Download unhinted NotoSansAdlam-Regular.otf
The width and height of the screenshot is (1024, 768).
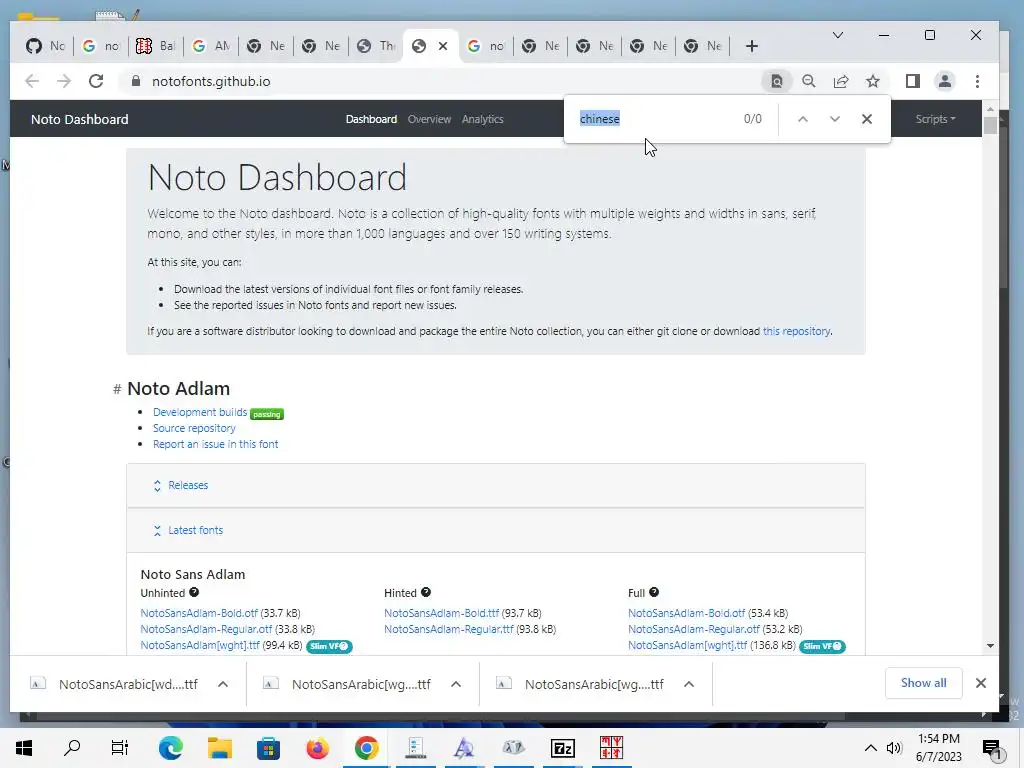point(206,629)
